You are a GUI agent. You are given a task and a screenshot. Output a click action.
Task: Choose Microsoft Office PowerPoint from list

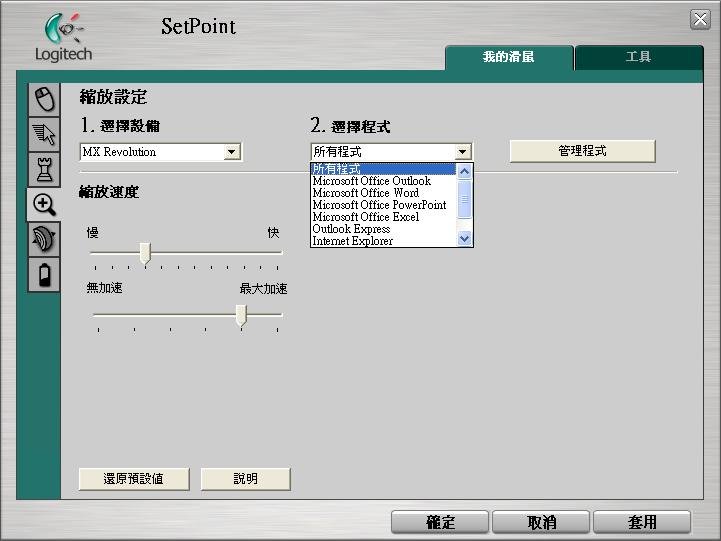coord(383,205)
